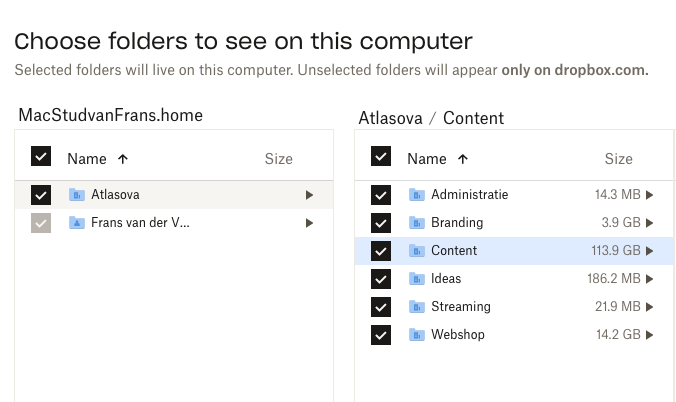676x402 pixels.
Task: Toggle select-all checkbox in right panel header
Action: coord(380,157)
